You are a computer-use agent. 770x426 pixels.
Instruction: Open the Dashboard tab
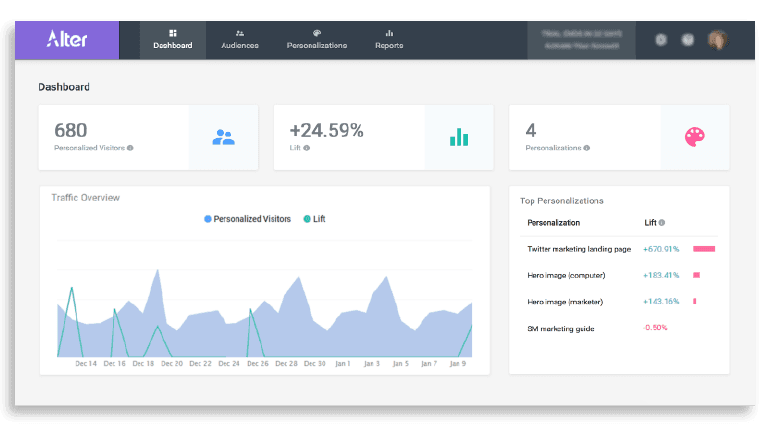(x=172, y=39)
